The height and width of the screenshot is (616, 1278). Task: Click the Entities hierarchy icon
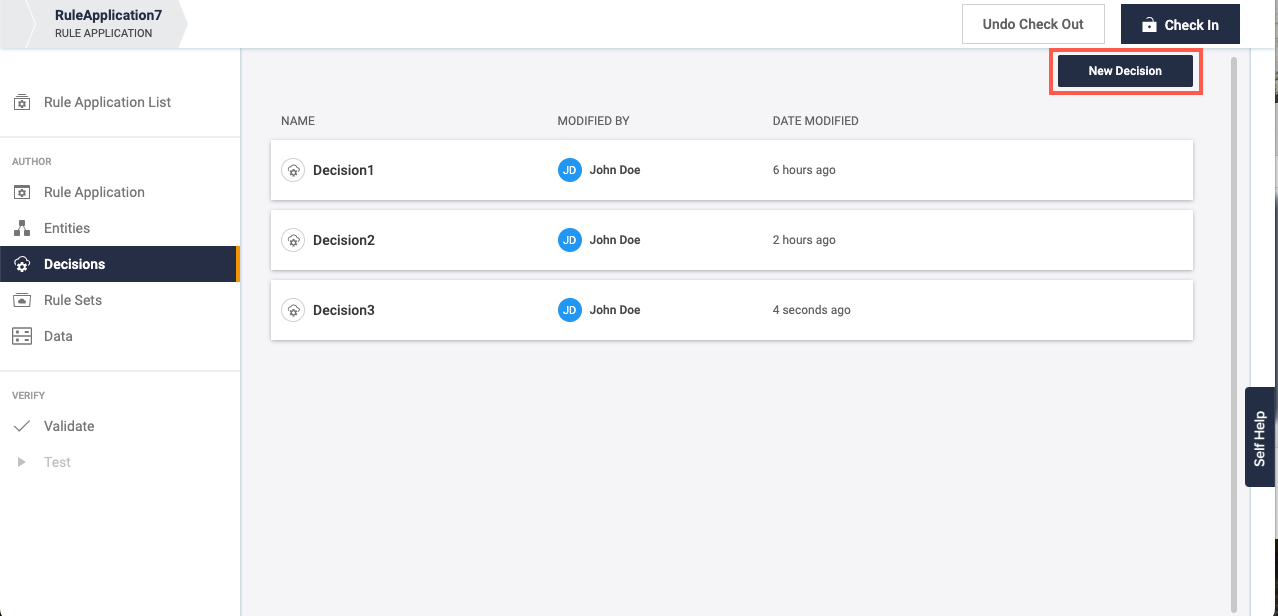(21, 228)
